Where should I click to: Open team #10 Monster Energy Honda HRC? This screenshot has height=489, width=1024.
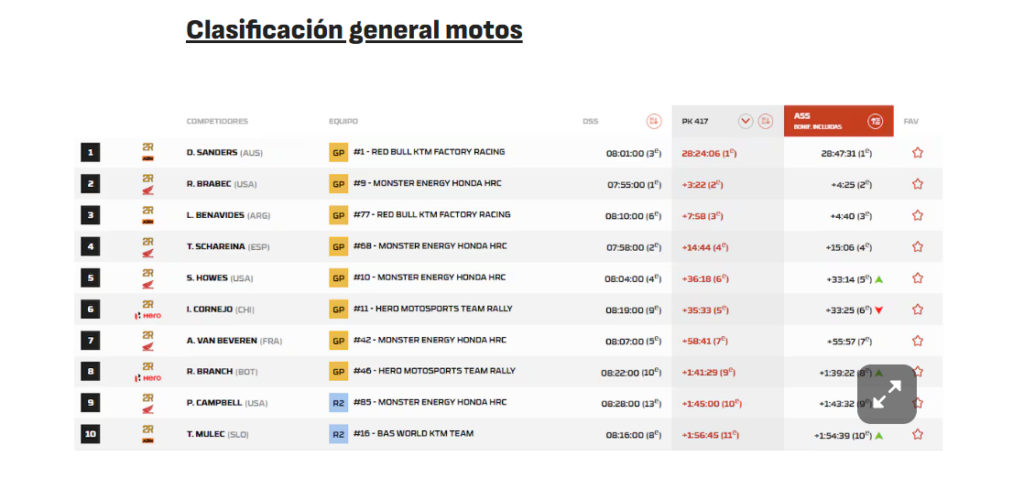pyautogui.click(x=429, y=277)
